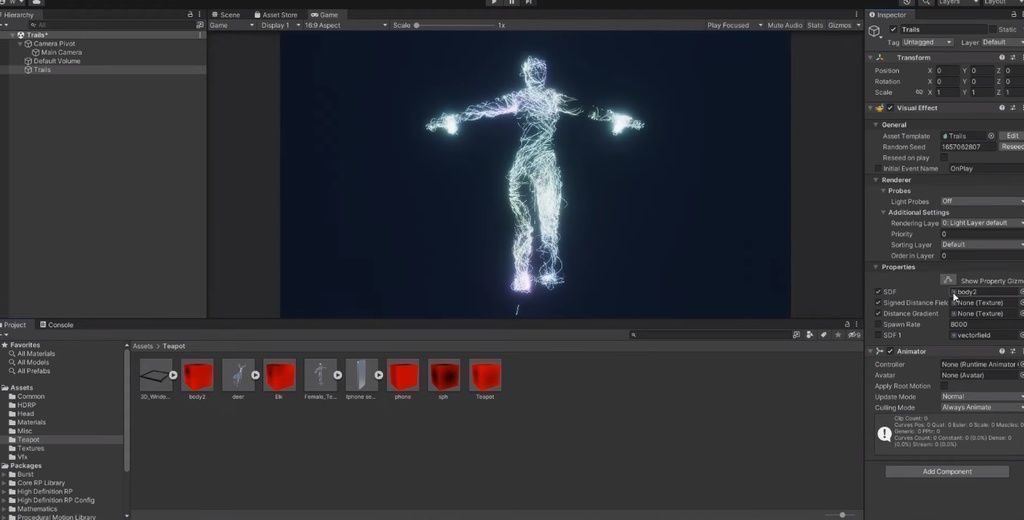
Task: Toggle the Animator component enabled checkbox
Action: pyautogui.click(x=890, y=351)
